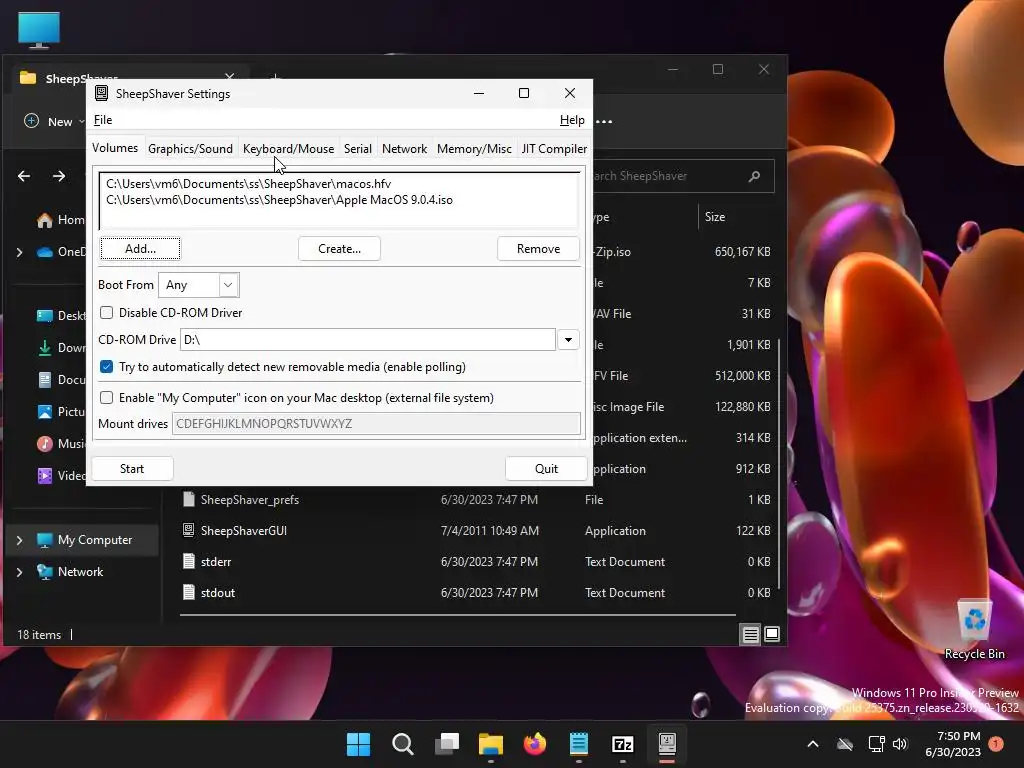Add a new Explorer tab

coord(275,76)
